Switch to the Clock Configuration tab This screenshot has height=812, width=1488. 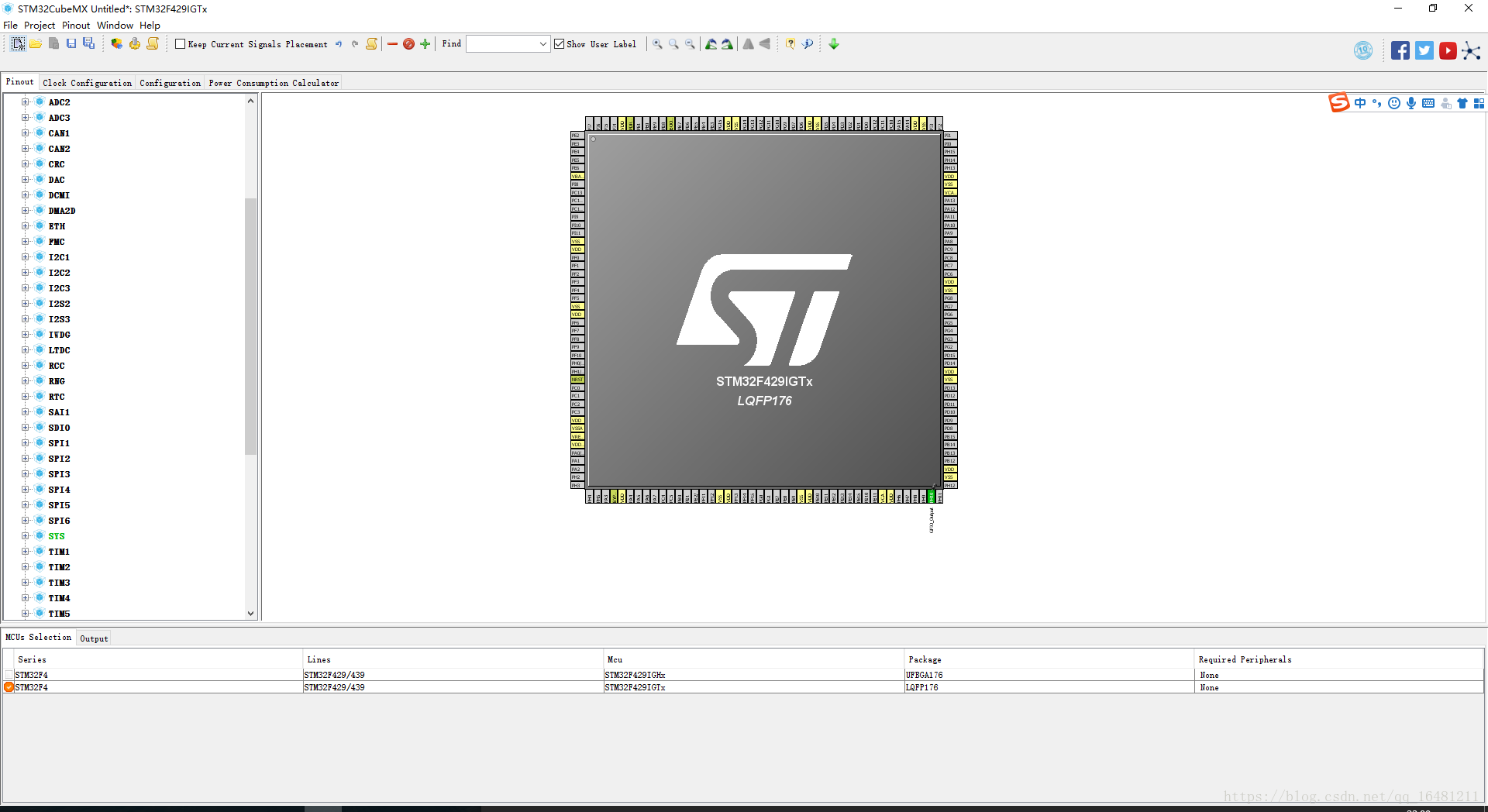point(87,82)
